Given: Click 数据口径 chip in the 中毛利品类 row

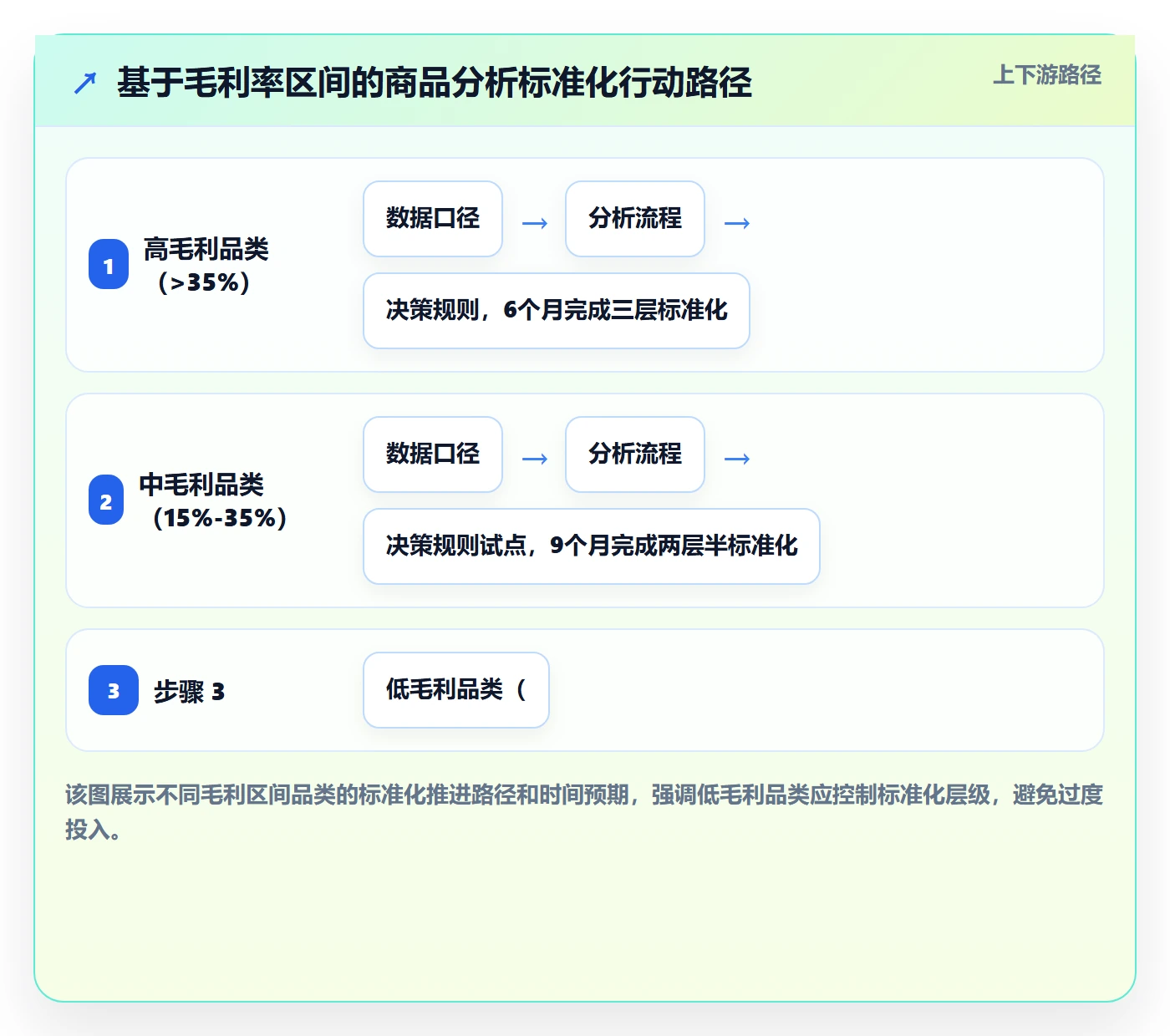Looking at the screenshot, I should (x=433, y=455).
